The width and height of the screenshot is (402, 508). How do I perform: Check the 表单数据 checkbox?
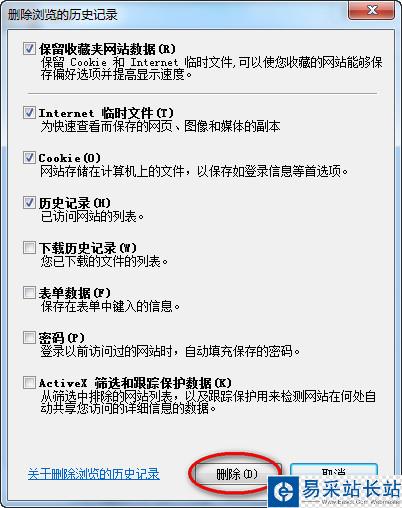[29, 292]
